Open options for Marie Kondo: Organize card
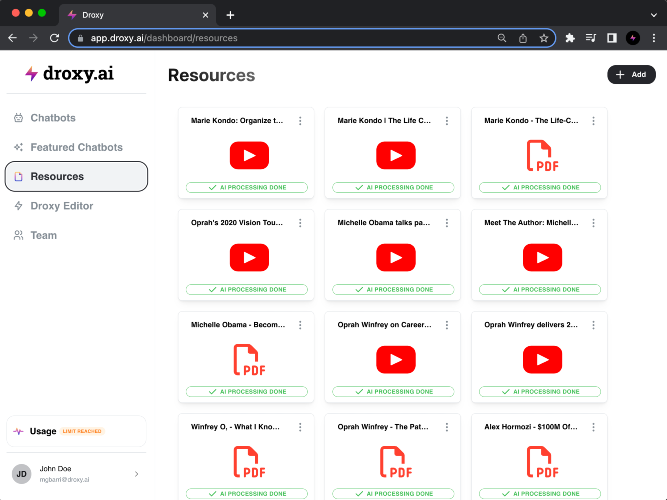The height and width of the screenshot is (500, 667). [300, 121]
